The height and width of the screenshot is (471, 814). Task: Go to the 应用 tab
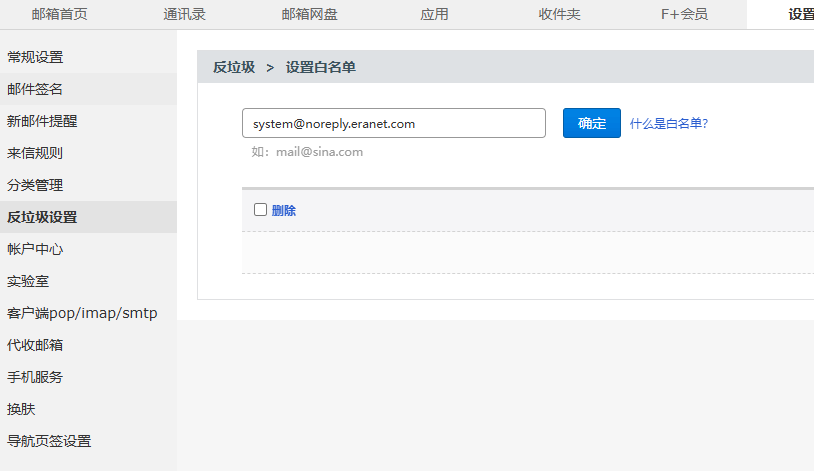click(x=434, y=14)
